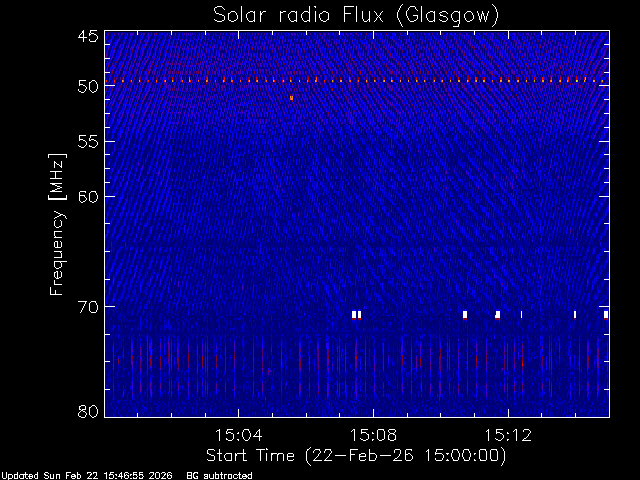Click the isolated orange spot near 51 MHz
640x480 pixels.
[x=291, y=98]
